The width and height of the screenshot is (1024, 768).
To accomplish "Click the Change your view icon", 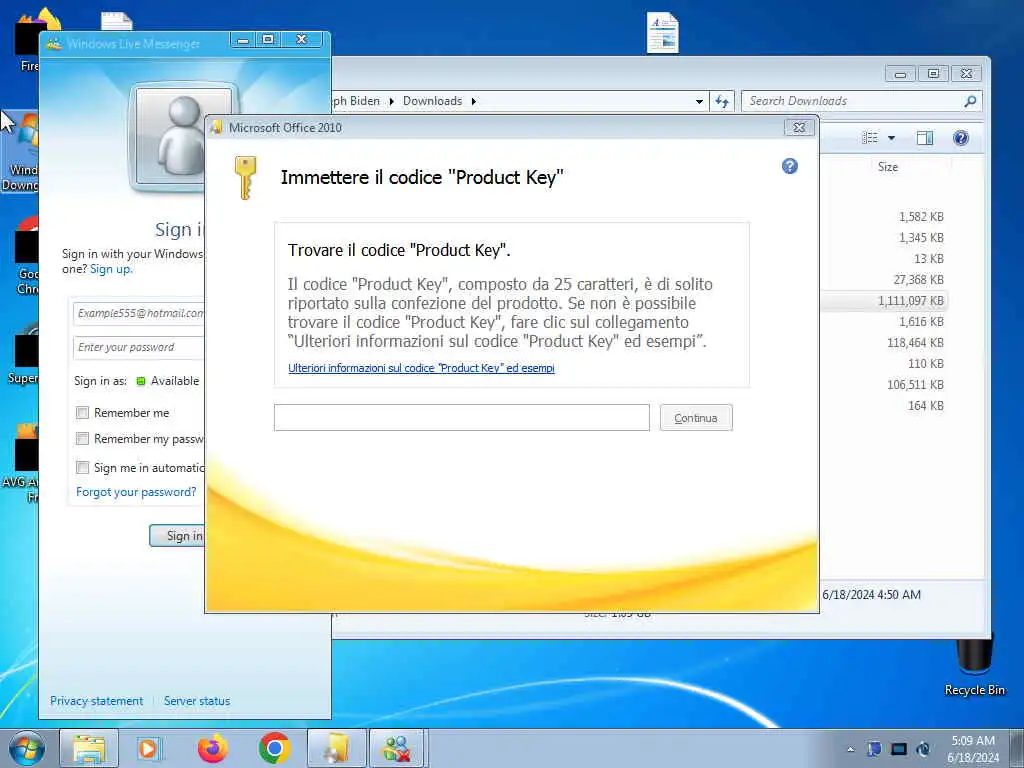I will point(870,138).
